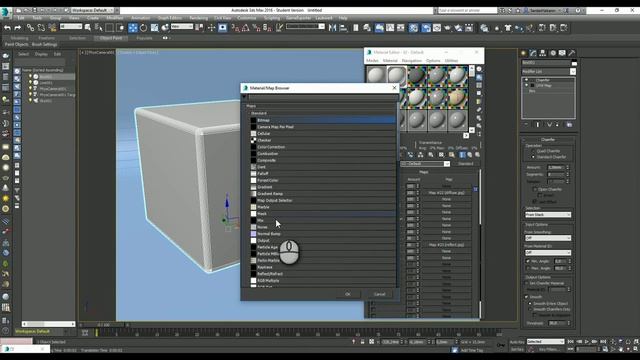The width and height of the screenshot is (640, 360).
Task: Select the Select and Link tool
Action: tap(31, 28)
